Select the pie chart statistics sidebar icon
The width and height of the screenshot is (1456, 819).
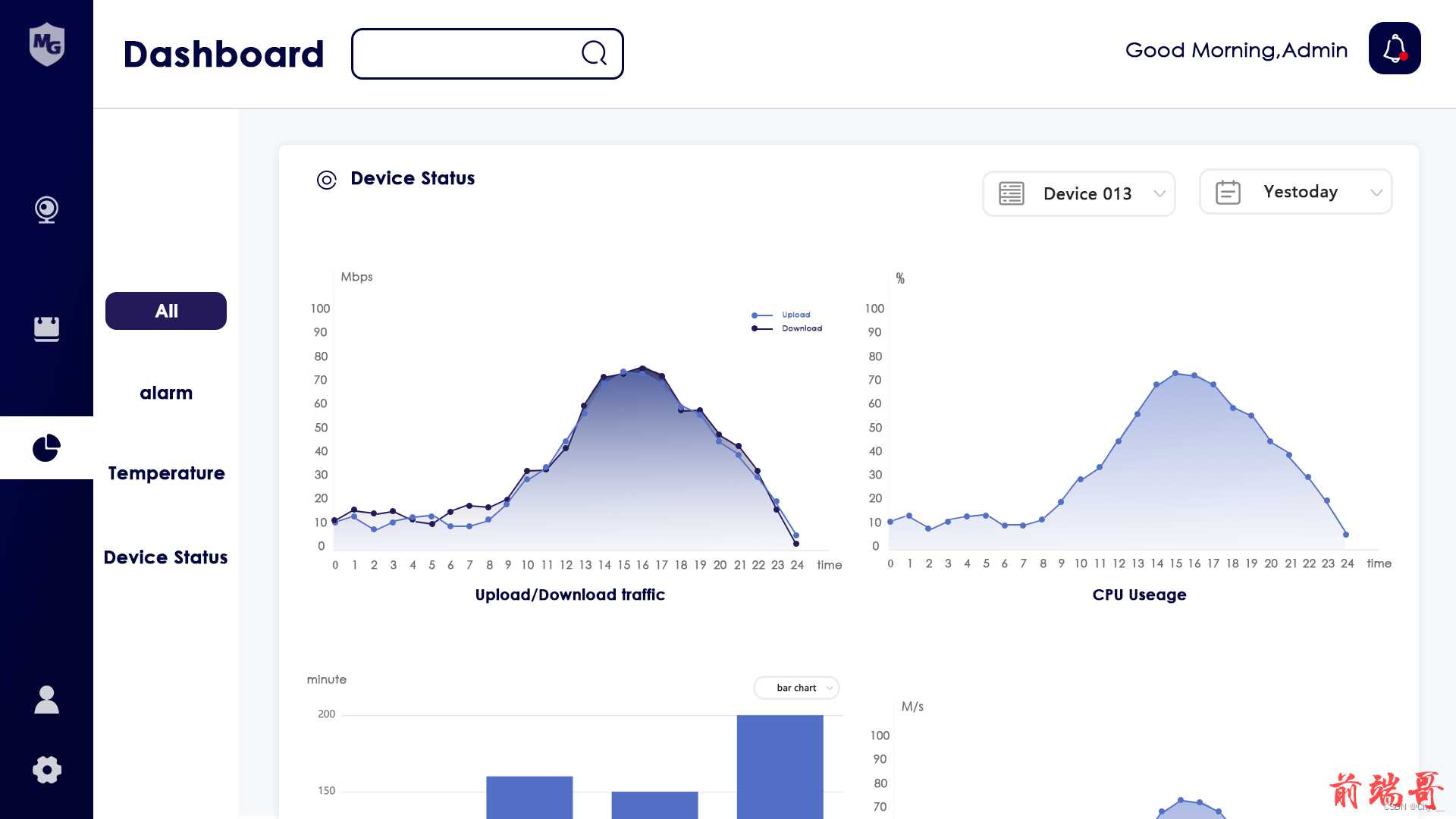click(x=46, y=447)
